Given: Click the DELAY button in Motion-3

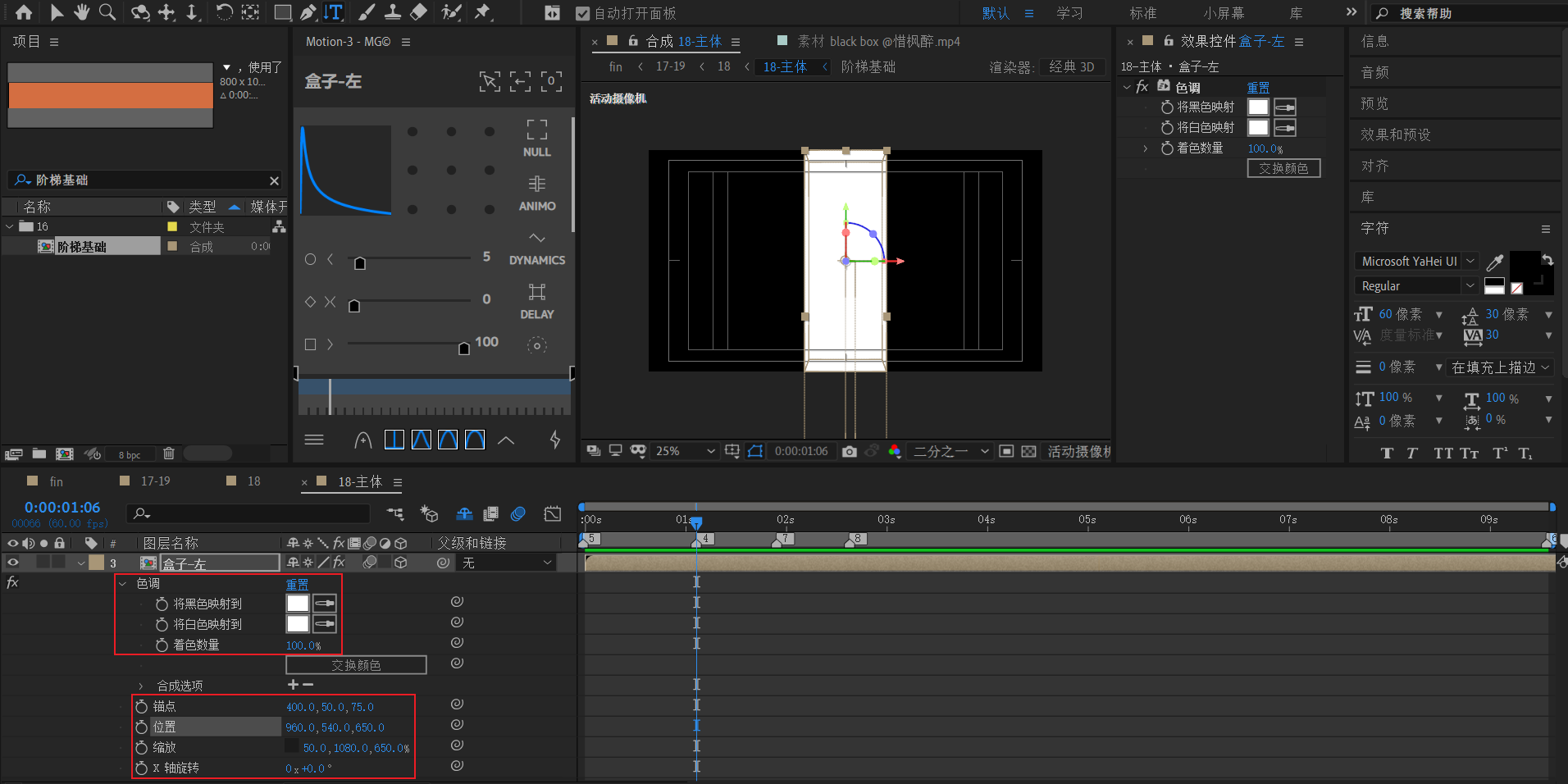Looking at the screenshot, I should (537, 301).
